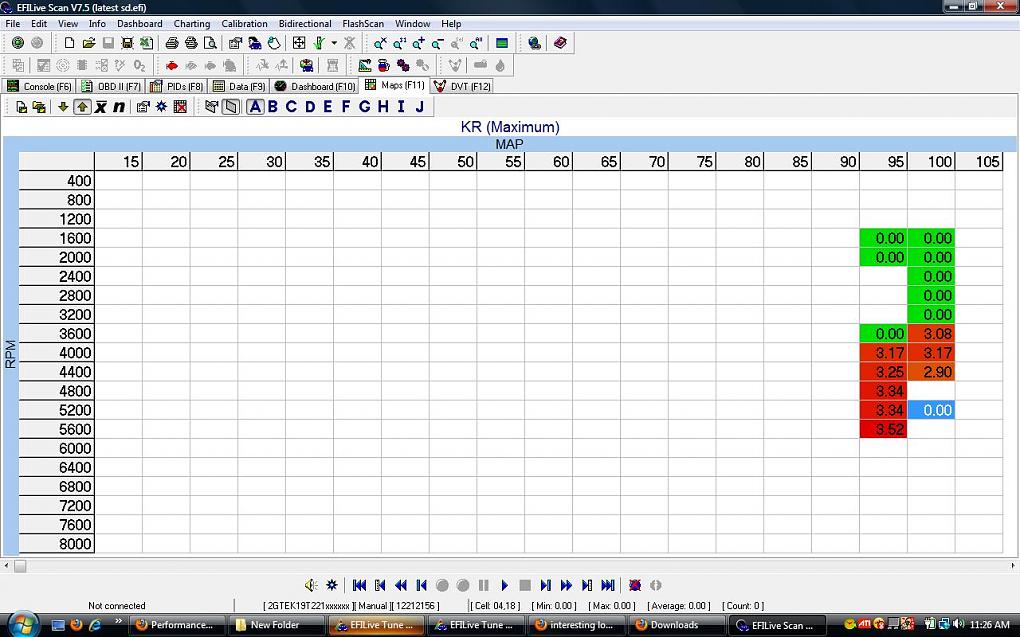Screen dimensions: 1020x637
Task: Click the Open file folder icon
Action: [x=88, y=43]
